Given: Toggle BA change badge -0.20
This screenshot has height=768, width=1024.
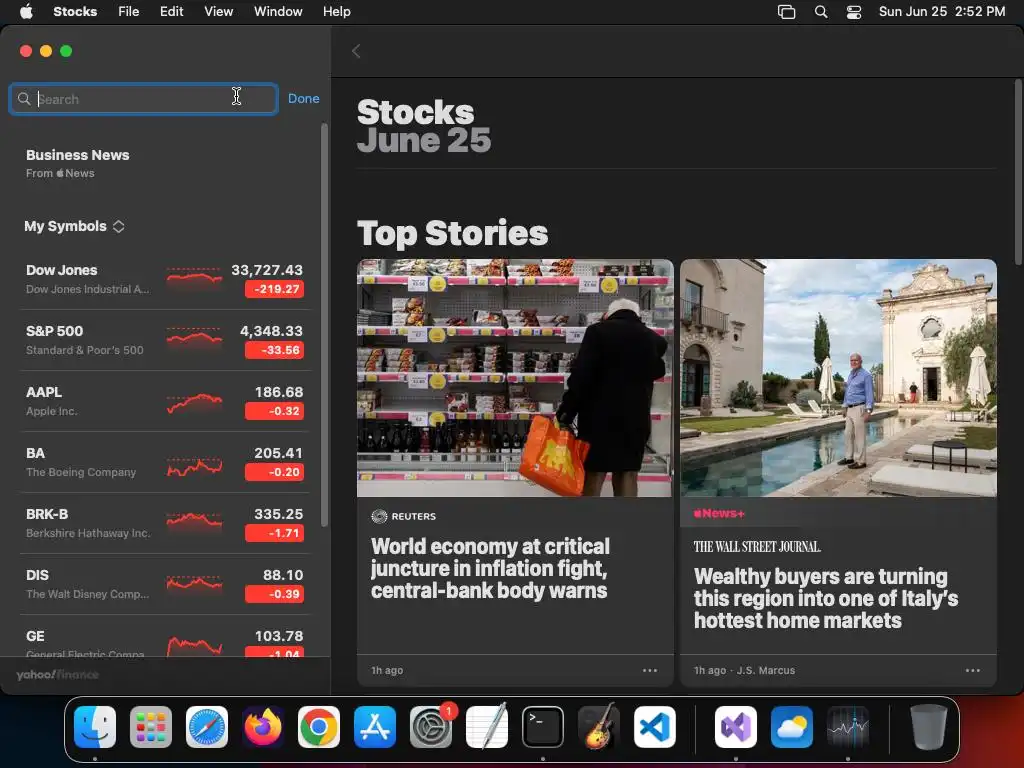Looking at the screenshot, I should click(274, 472).
